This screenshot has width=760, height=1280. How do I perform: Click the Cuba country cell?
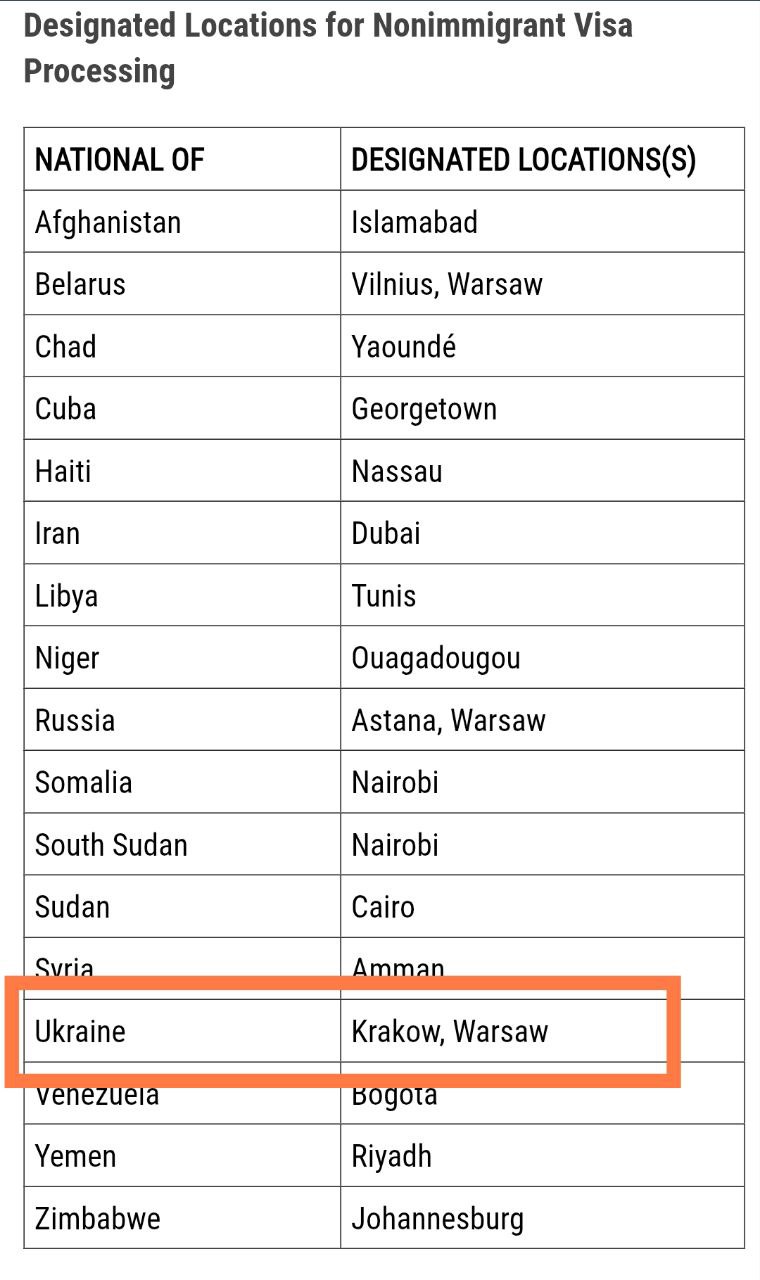[x=66, y=409]
